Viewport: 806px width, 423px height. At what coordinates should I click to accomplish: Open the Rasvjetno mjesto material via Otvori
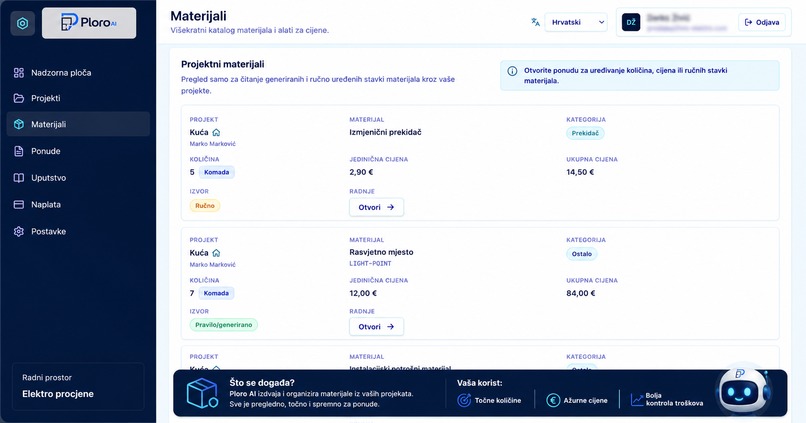[376, 326]
